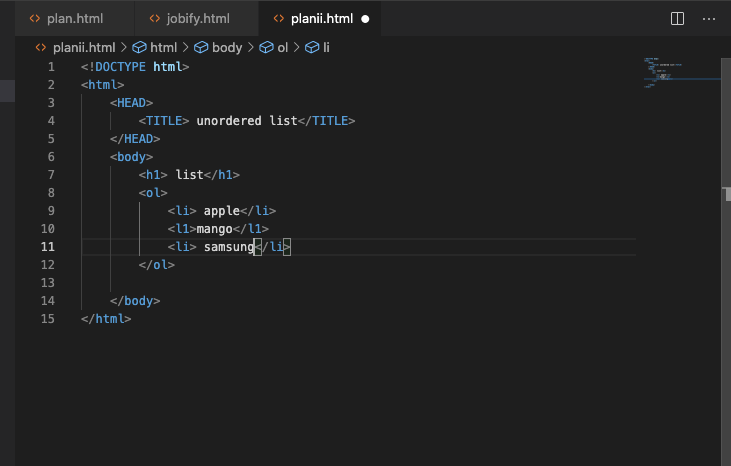Image resolution: width=731 pixels, height=466 pixels.
Task: Click the unsaved-changes dot on the planii.html tab
Action: pos(365,19)
